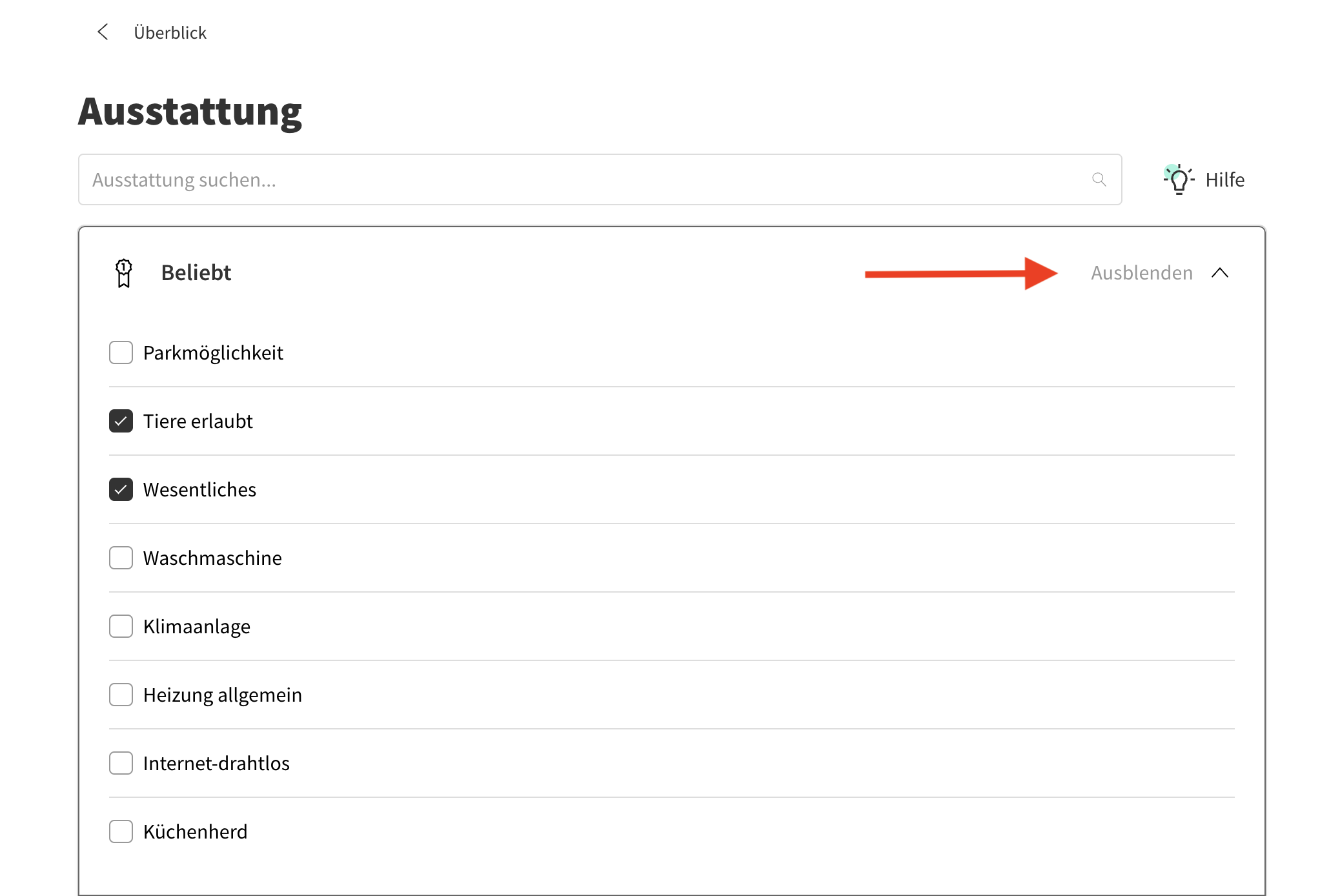The image size is (1340, 896).
Task: Enable the Parkmöglichkeit checkbox
Action: (121, 352)
